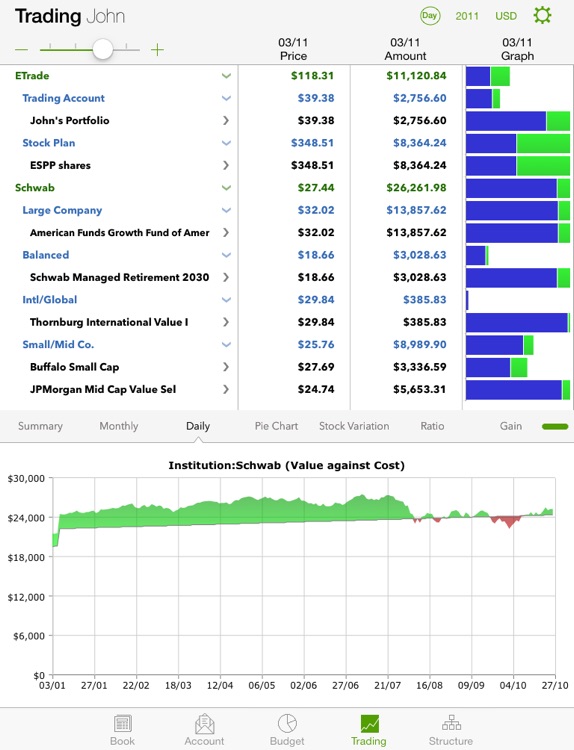Tap the minus zoom-out icon

22,49
